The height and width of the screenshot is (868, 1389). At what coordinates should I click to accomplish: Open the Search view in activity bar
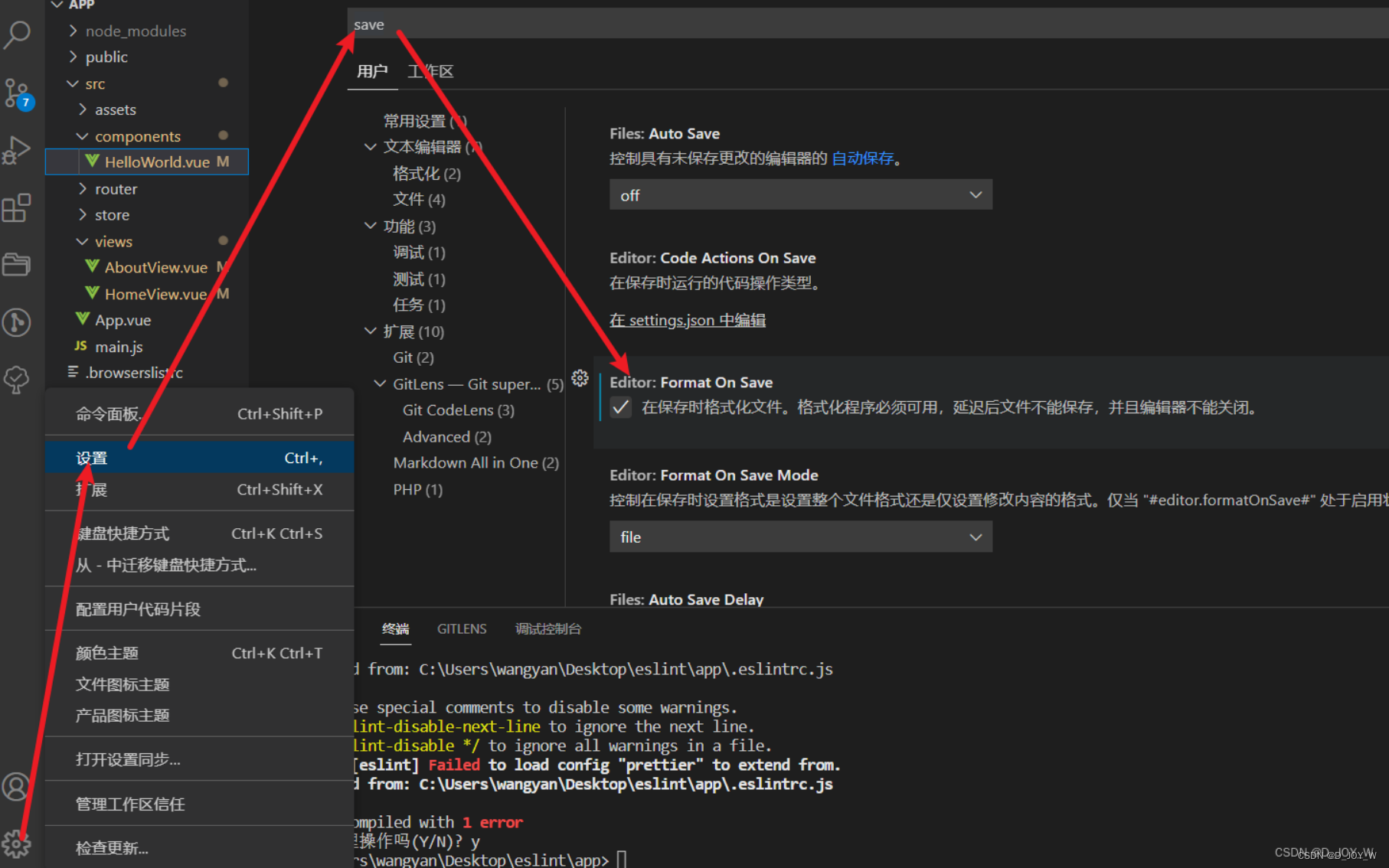pyautogui.click(x=17, y=34)
